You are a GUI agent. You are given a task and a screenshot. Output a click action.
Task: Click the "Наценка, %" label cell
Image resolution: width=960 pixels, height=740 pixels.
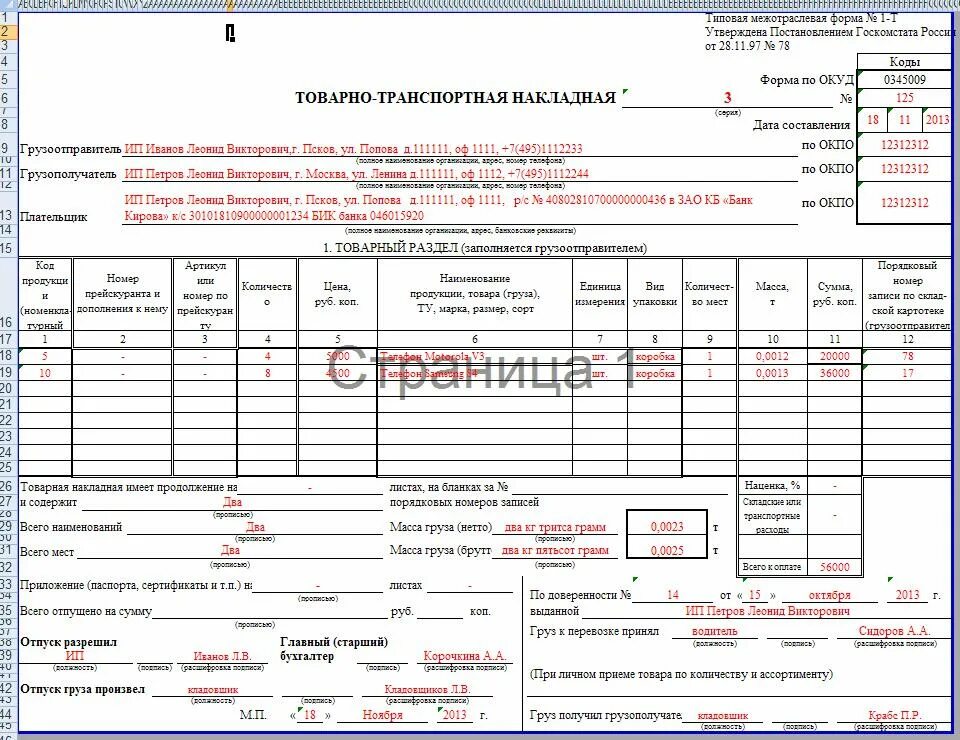(x=772, y=485)
